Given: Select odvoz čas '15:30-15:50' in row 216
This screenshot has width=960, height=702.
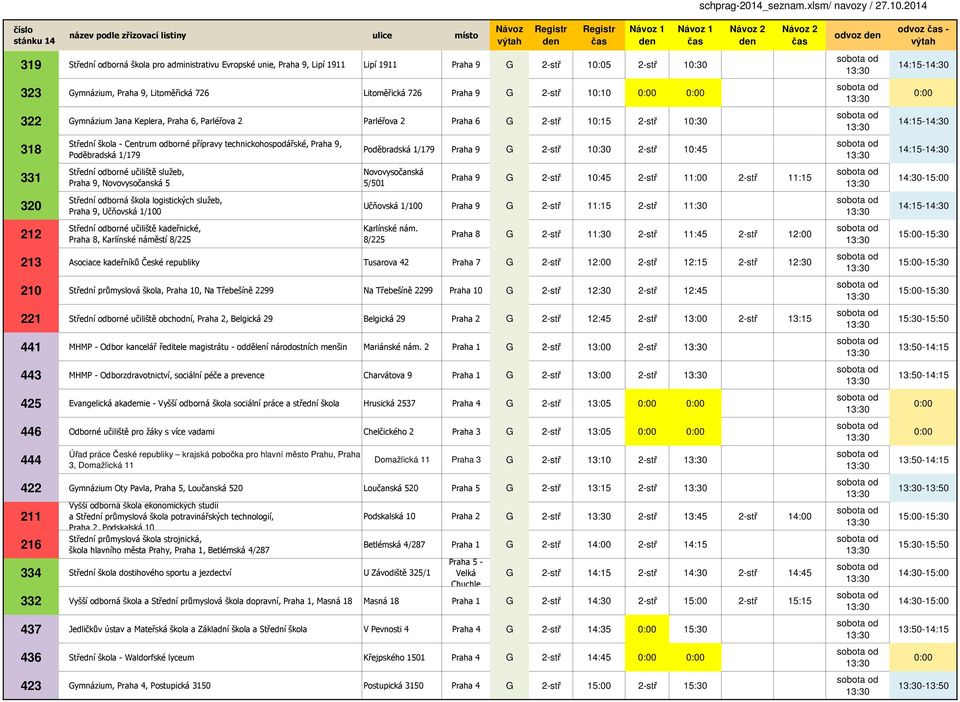Looking at the screenshot, I should [x=923, y=544].
